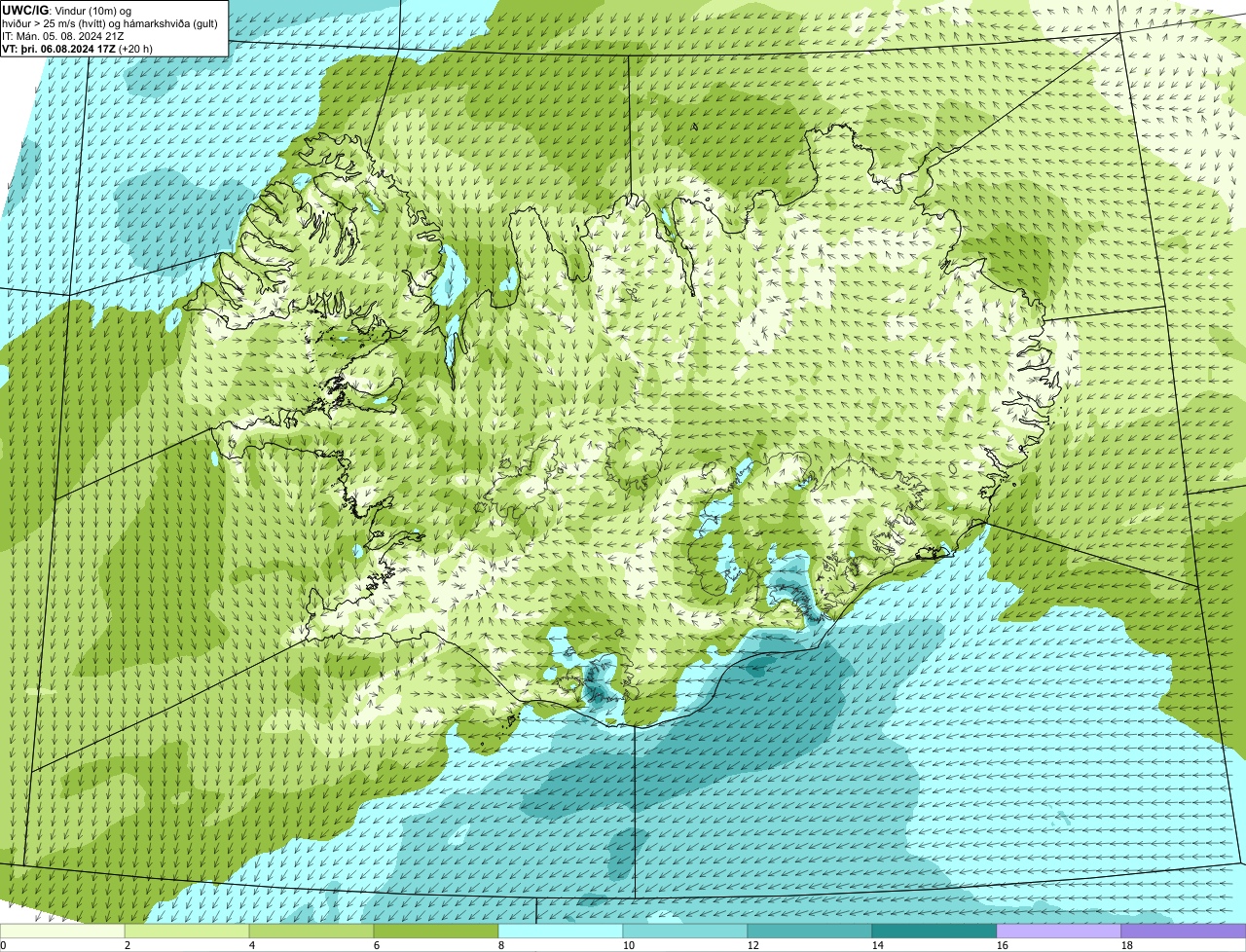Click the '12' tick label on the color scale

(753, 945)
